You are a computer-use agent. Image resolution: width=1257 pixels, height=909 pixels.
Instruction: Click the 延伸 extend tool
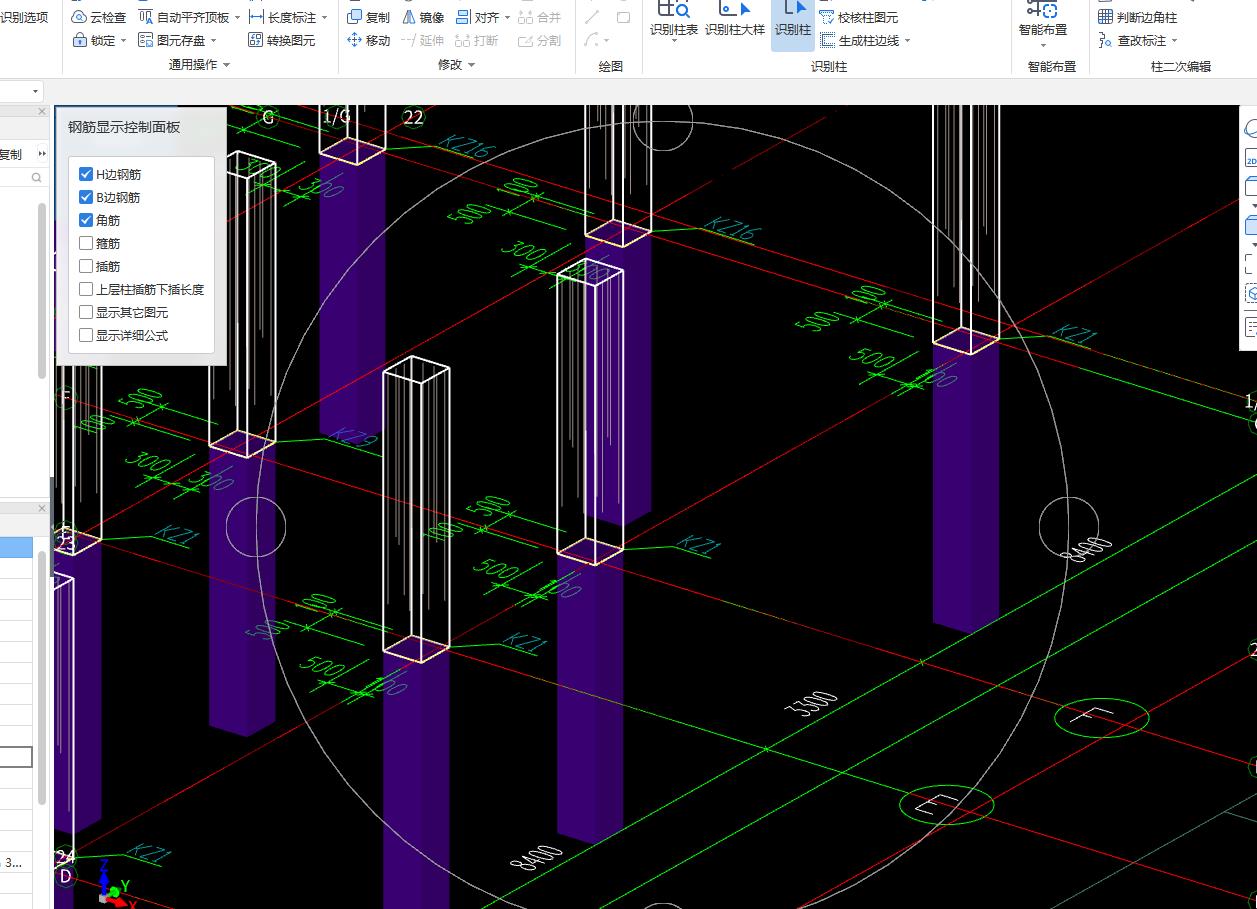[423, 40]
